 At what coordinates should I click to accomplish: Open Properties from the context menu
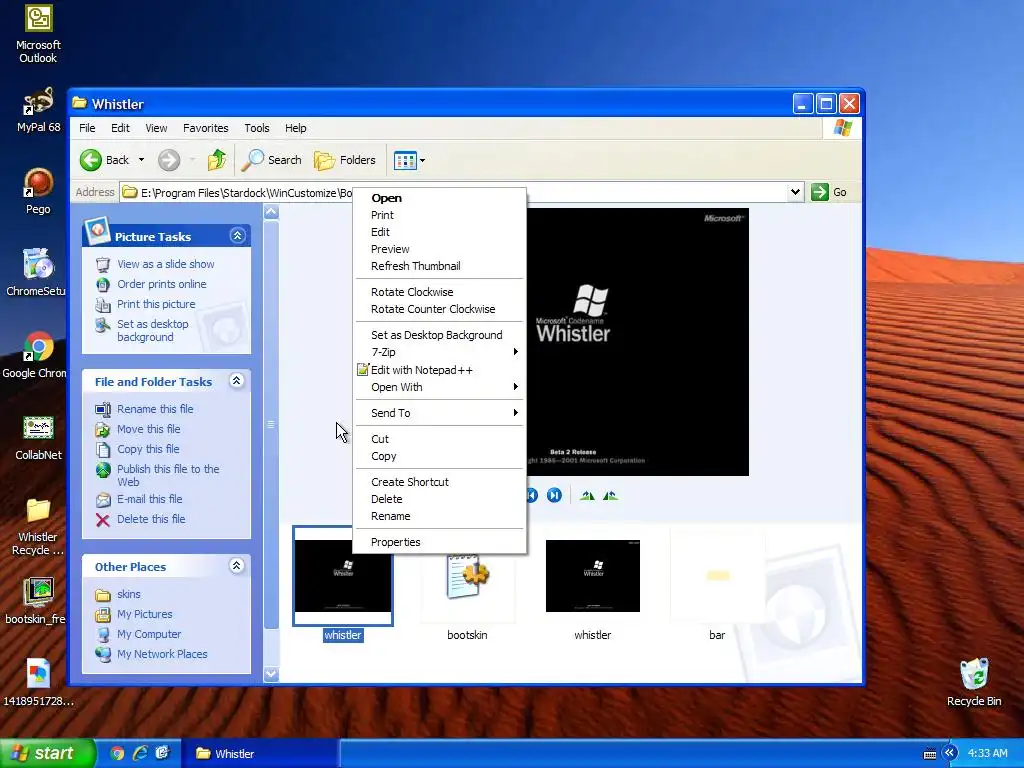point(440,542)
